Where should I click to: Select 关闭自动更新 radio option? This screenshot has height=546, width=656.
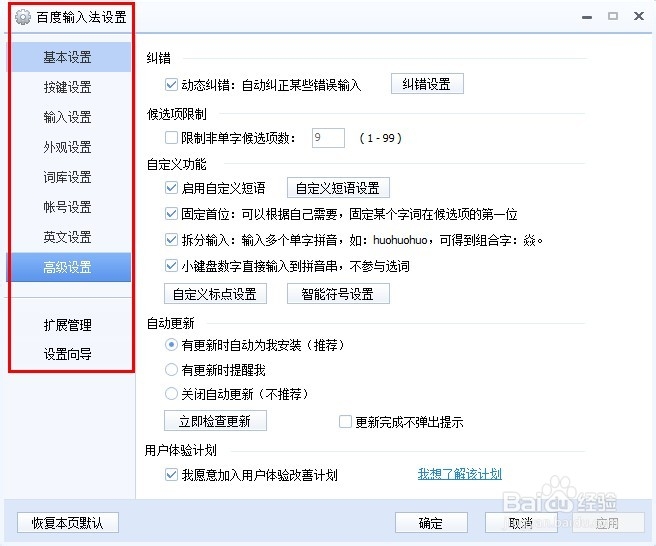pyautogui.click(x=171, y=394)
